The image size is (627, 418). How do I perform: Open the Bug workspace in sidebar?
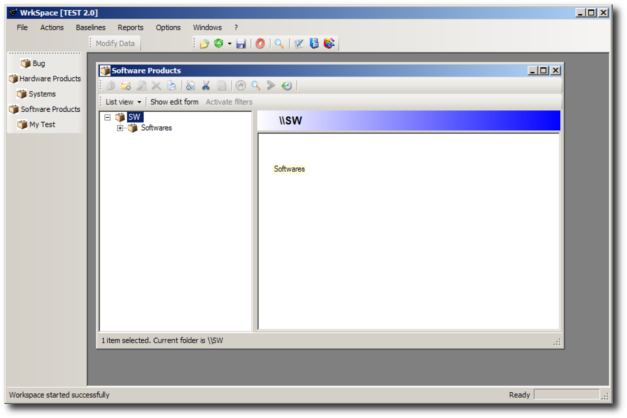point(33,63)
